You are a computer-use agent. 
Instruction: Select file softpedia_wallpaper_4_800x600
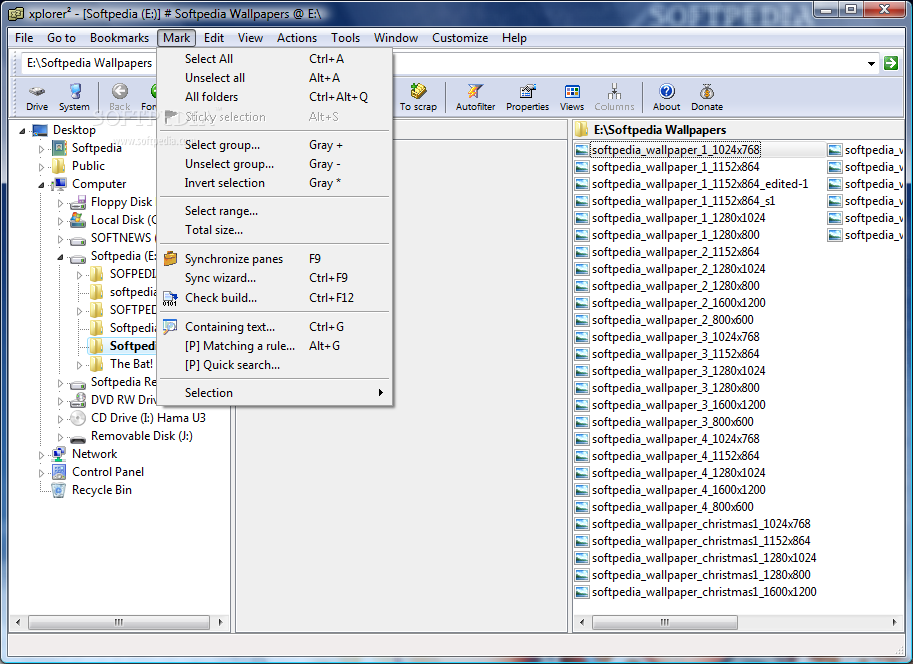click(673, 507)
